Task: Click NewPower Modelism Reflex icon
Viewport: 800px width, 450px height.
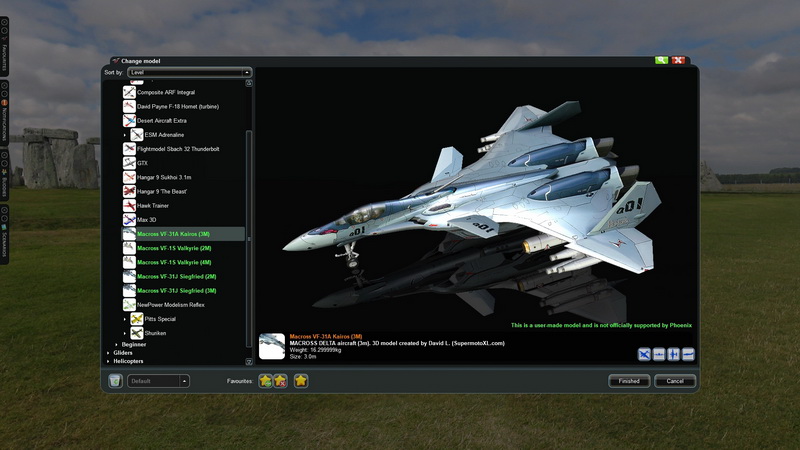Action: click(x=129, y=305)
